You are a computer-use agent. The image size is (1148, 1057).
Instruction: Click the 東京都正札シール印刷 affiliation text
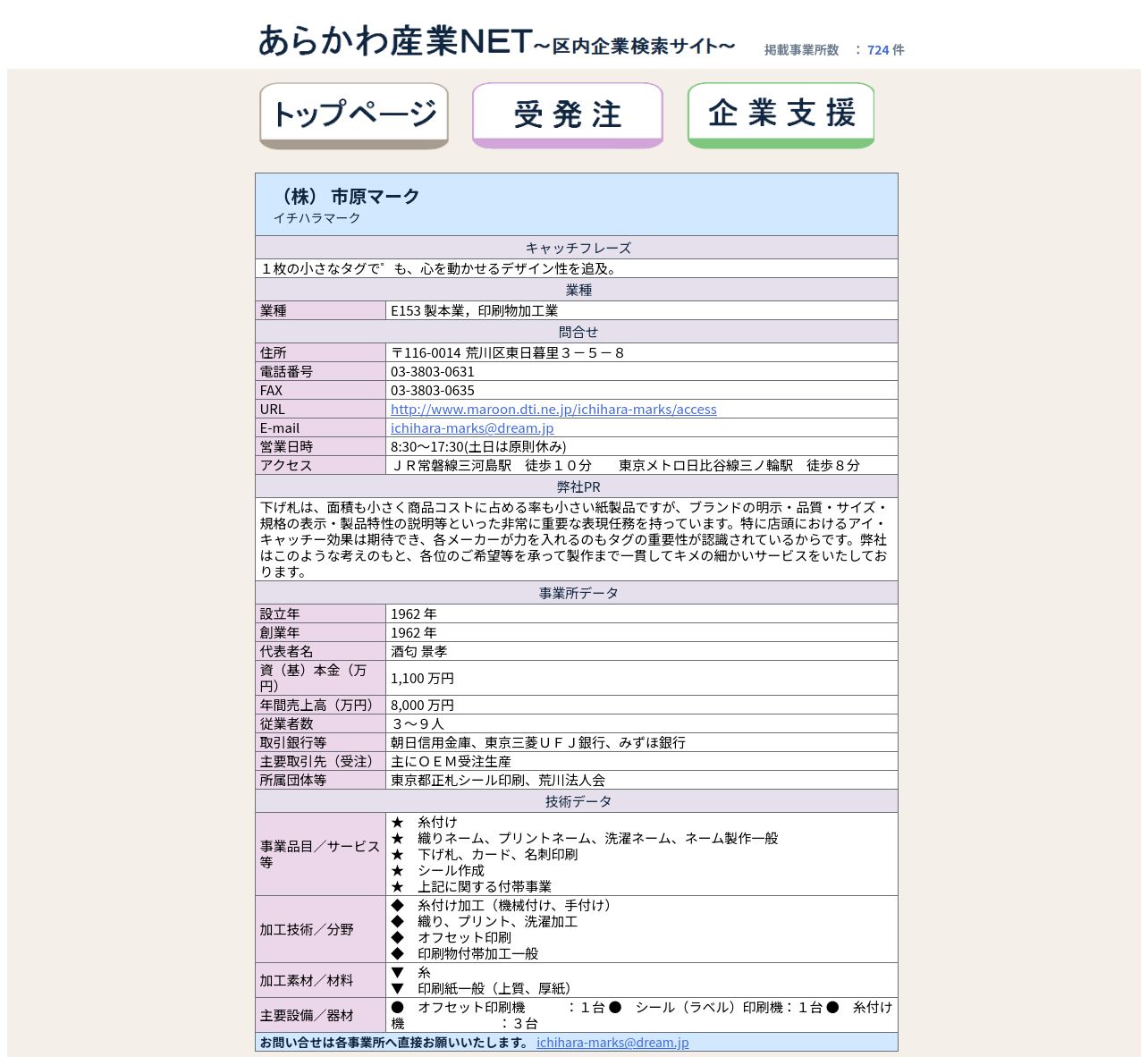point(498,781)
